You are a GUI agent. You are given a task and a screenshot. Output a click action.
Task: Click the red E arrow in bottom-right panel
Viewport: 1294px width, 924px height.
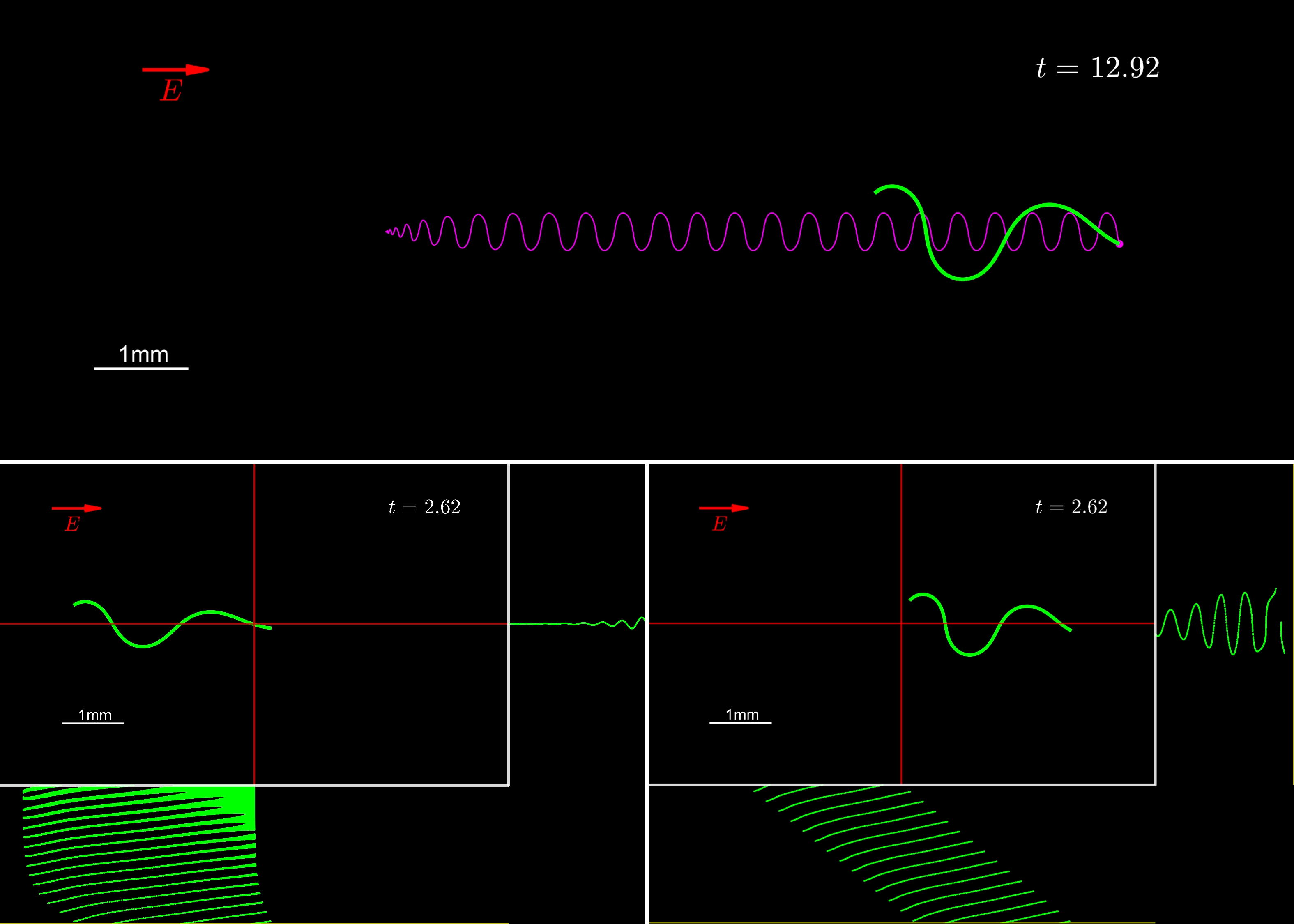(723, 508)
